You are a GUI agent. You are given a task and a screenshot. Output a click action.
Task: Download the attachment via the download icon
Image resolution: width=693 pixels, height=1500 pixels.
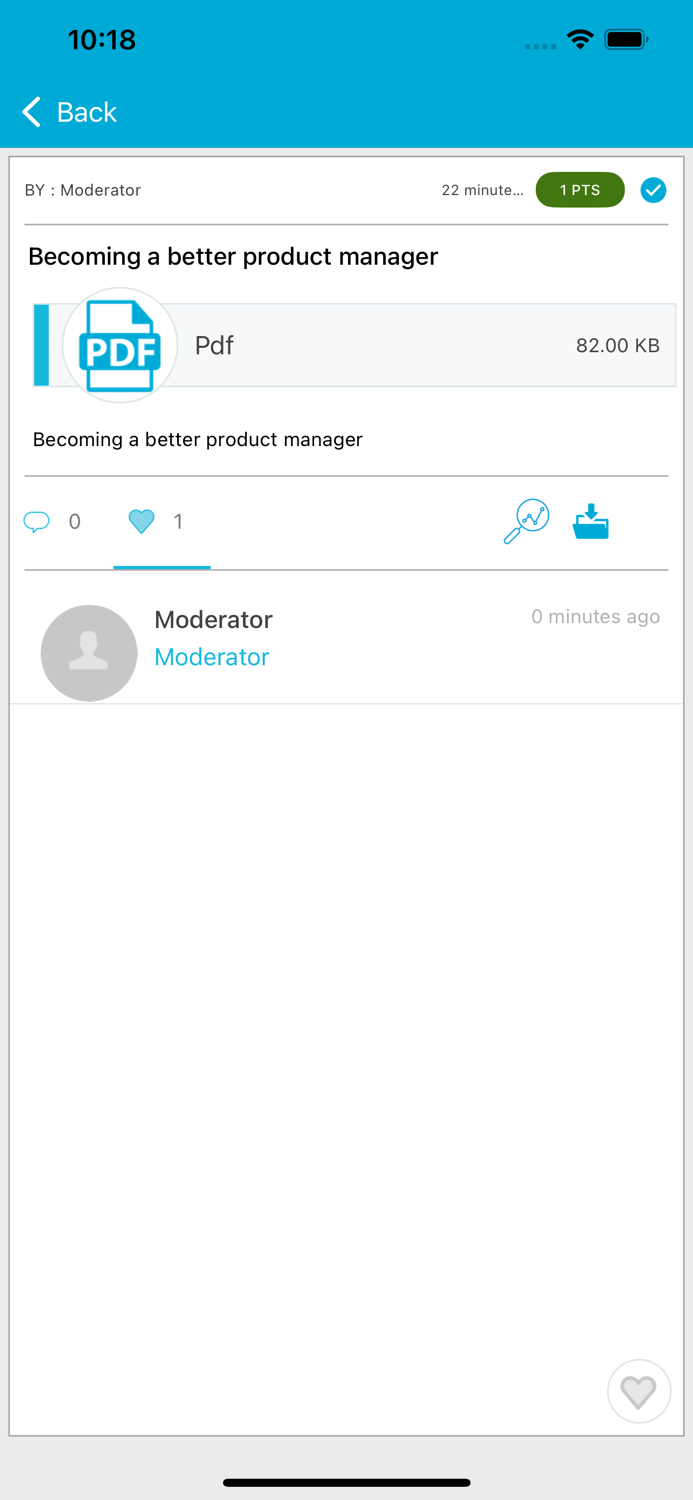591,520
